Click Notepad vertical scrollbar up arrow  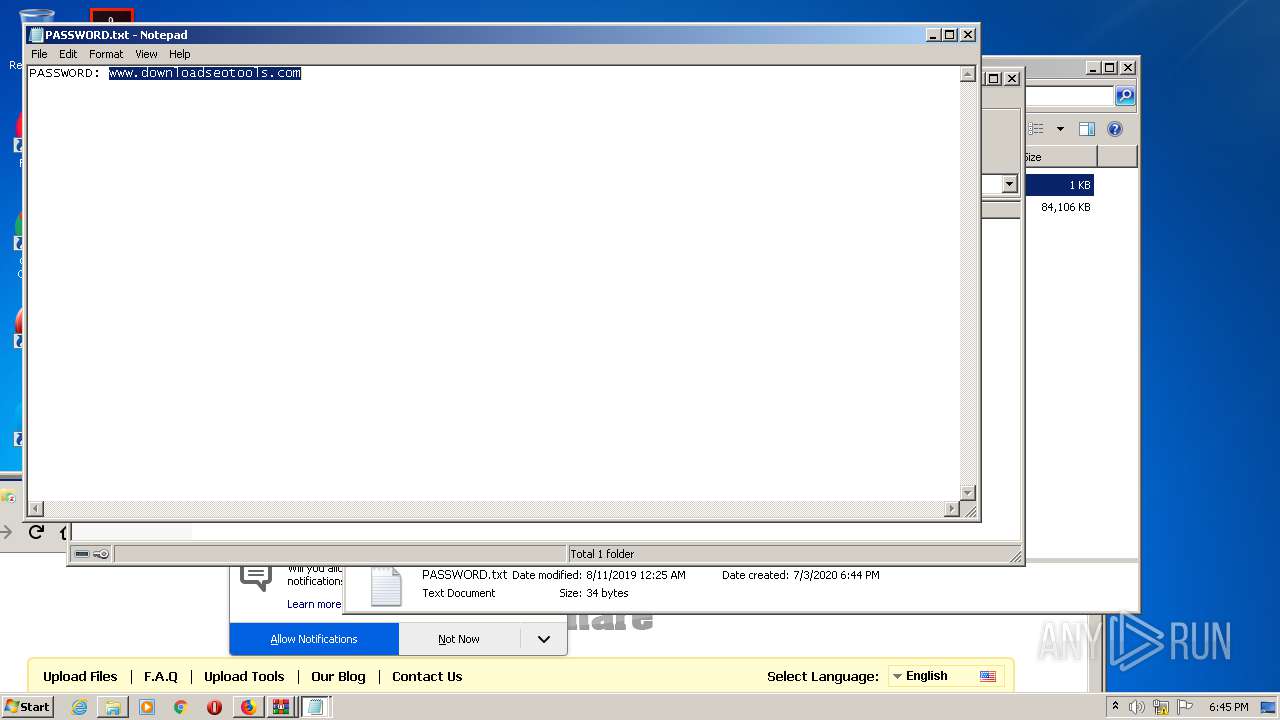(x=967, y=74)
